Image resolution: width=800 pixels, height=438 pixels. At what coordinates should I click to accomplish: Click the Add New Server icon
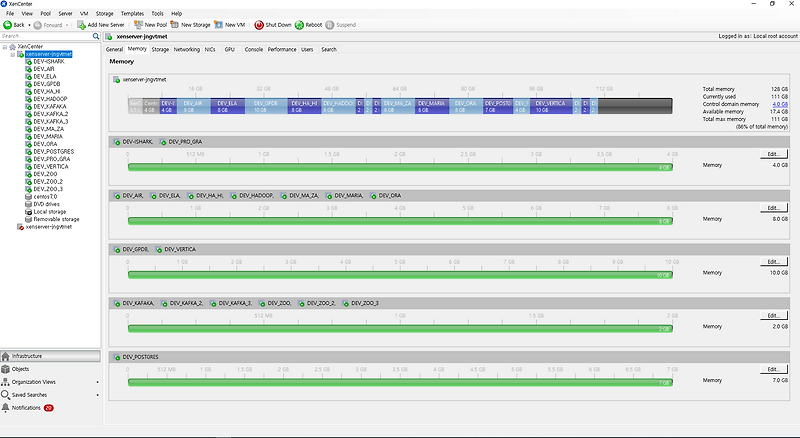[x=81, y=25]
